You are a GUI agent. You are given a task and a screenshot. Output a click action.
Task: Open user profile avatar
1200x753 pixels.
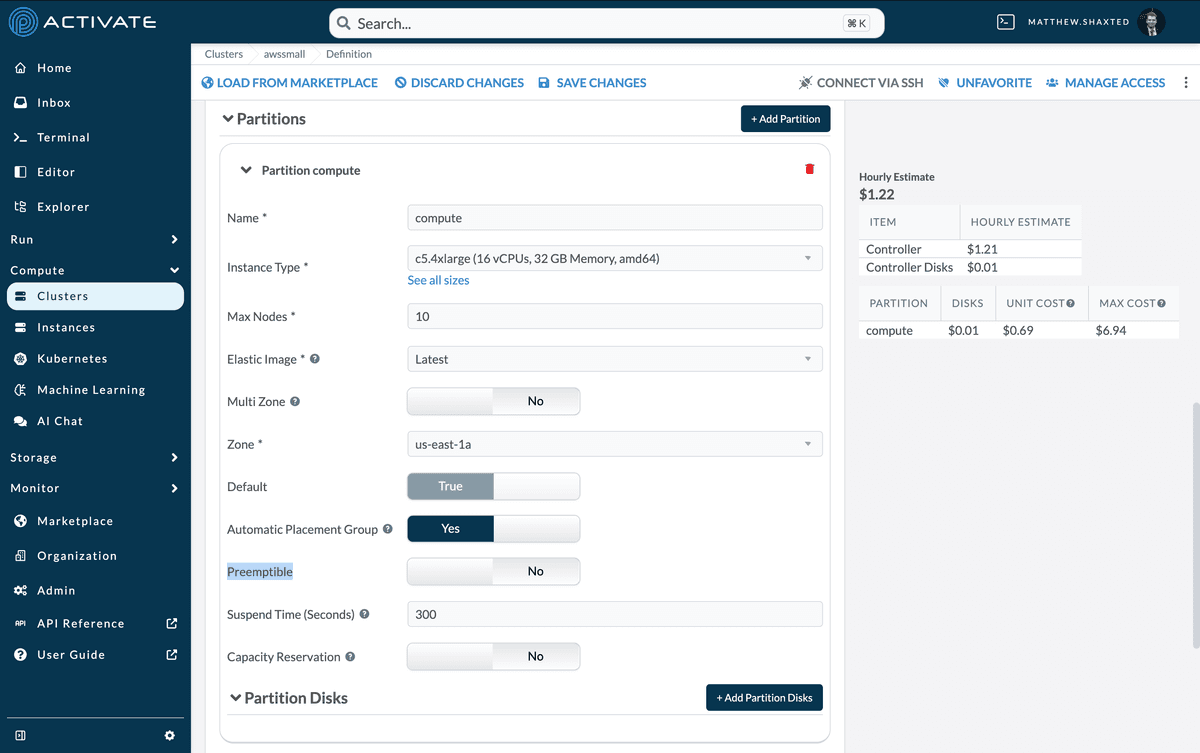pyautogui.click(x=1151, y=22)
